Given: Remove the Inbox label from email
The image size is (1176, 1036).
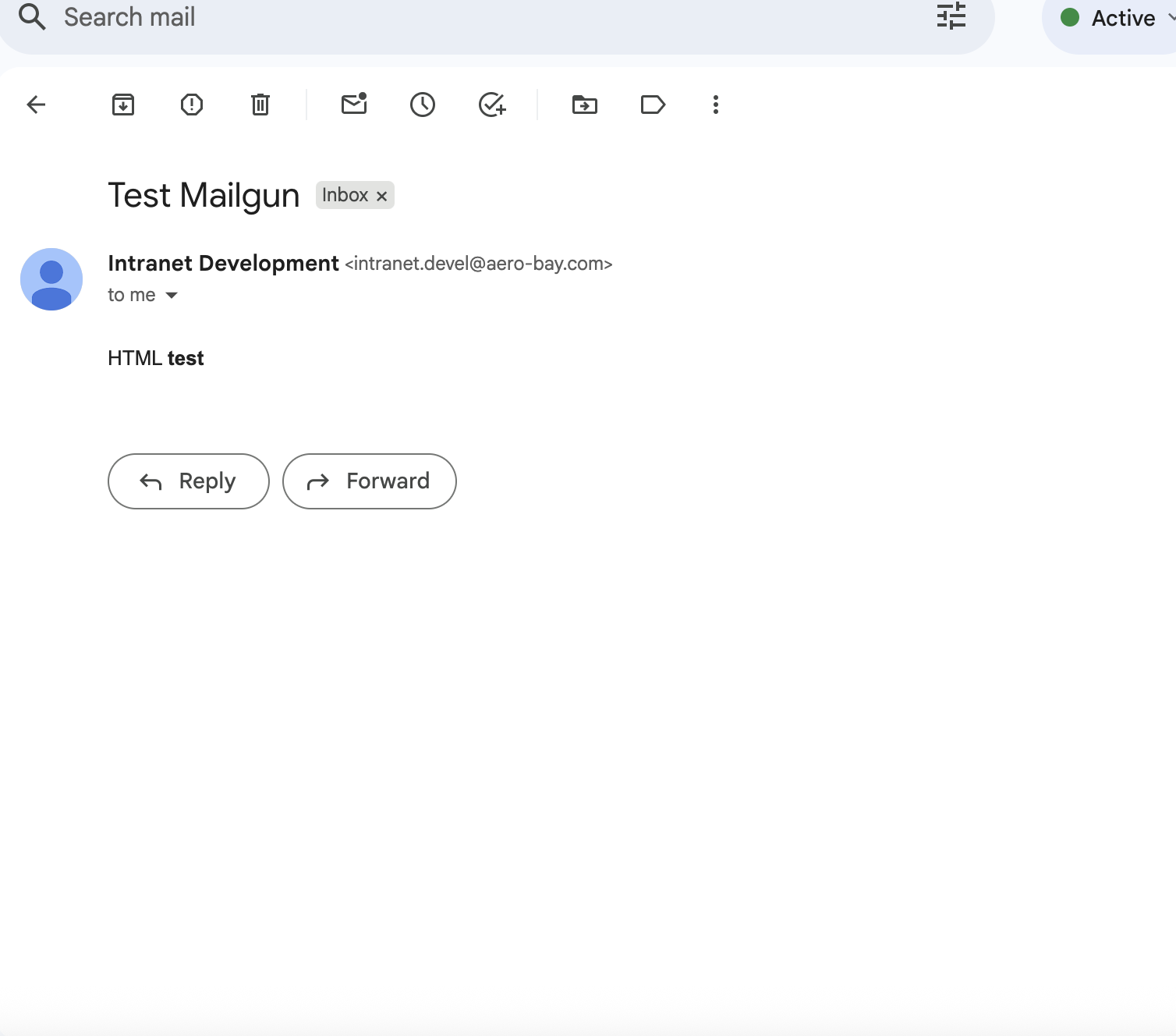Looking at the screenshot, I should click(382, 196).
